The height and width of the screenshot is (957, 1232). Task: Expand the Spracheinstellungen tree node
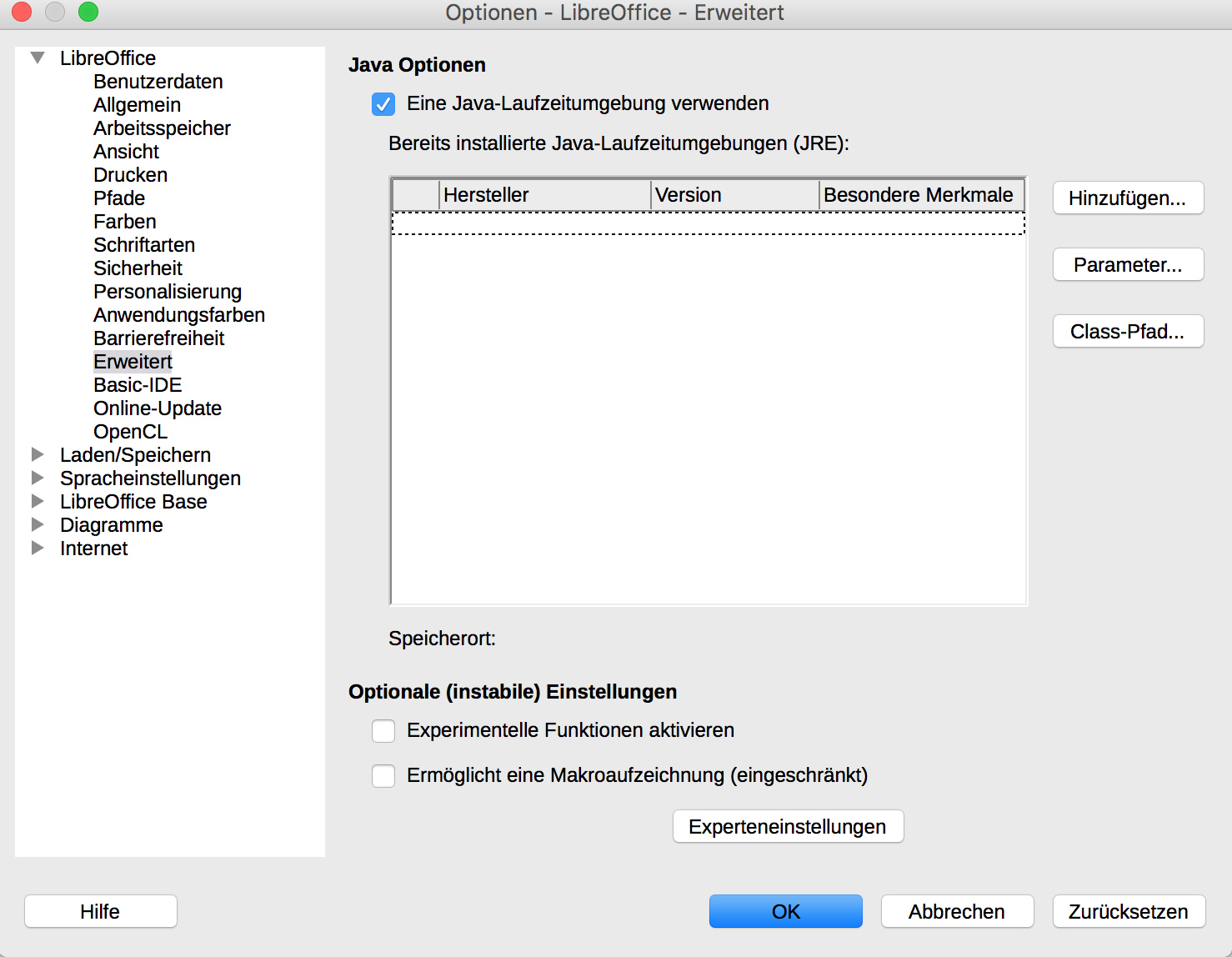[x=38, y=478]
